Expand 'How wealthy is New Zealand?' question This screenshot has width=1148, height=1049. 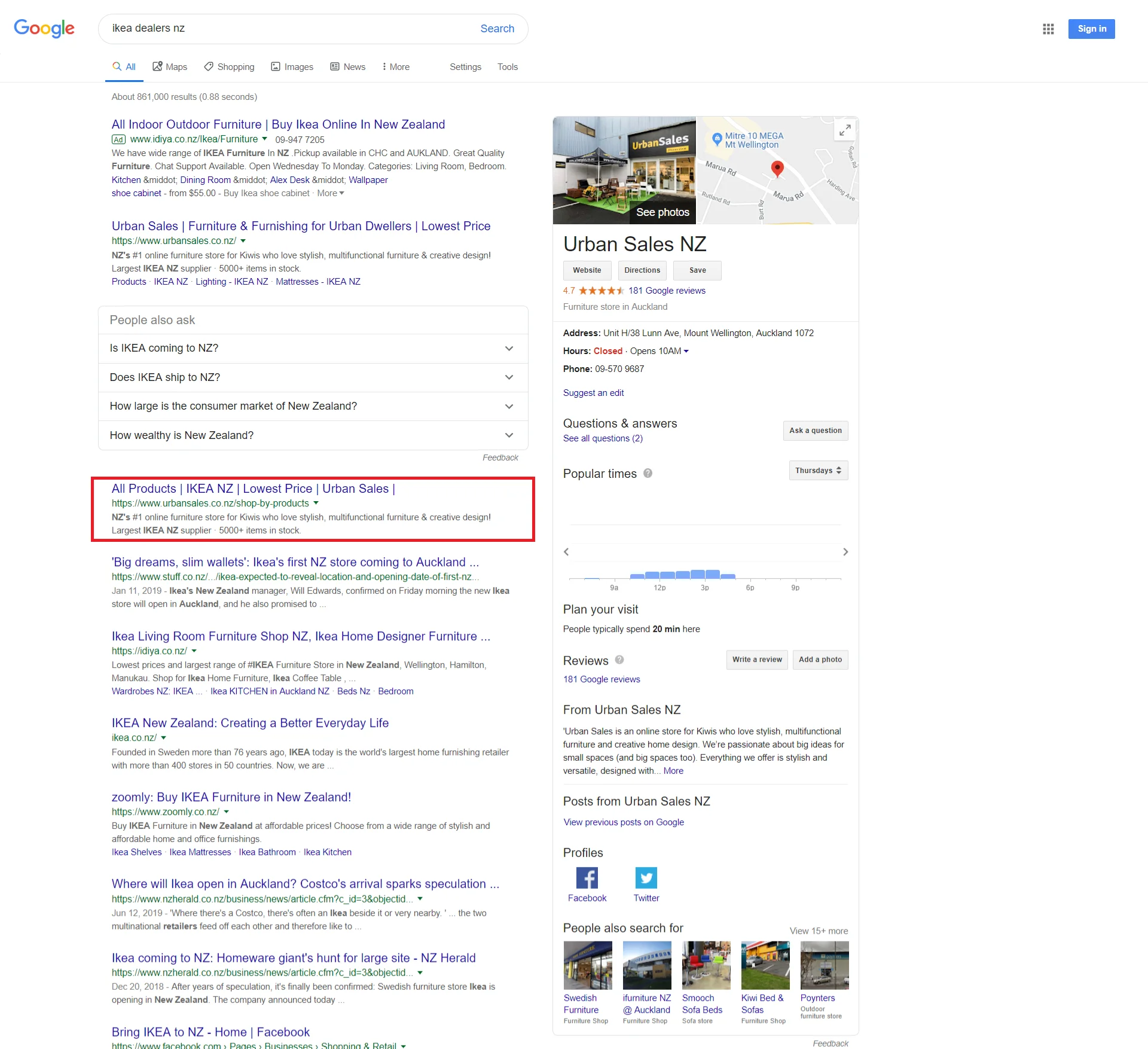[313, 435]
